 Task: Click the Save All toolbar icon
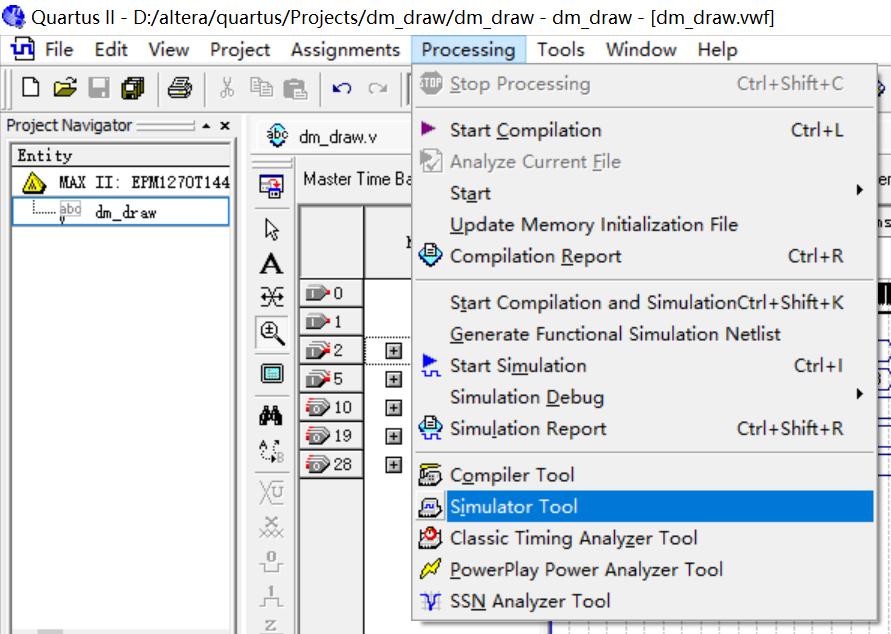133,88
